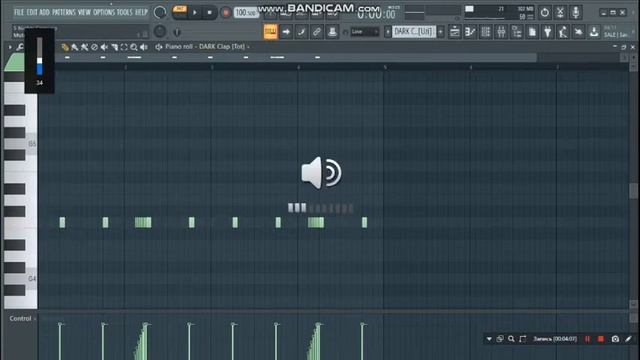The height and width of the screenshot is (360, 640).
Task: Arm the main transport Record button
Action: 225,13
